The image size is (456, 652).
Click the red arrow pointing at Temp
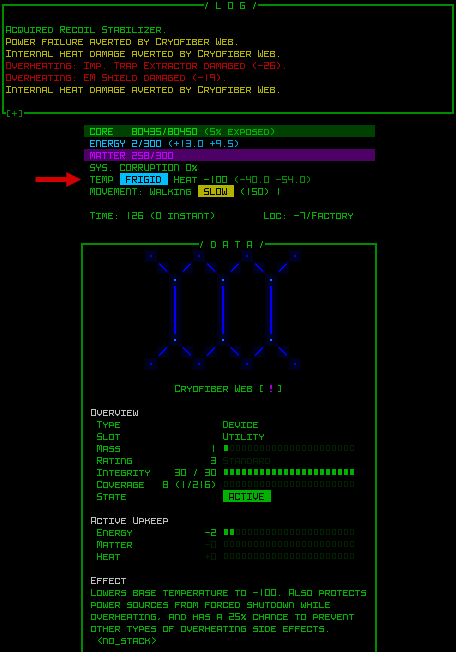(x=58, y=180)
